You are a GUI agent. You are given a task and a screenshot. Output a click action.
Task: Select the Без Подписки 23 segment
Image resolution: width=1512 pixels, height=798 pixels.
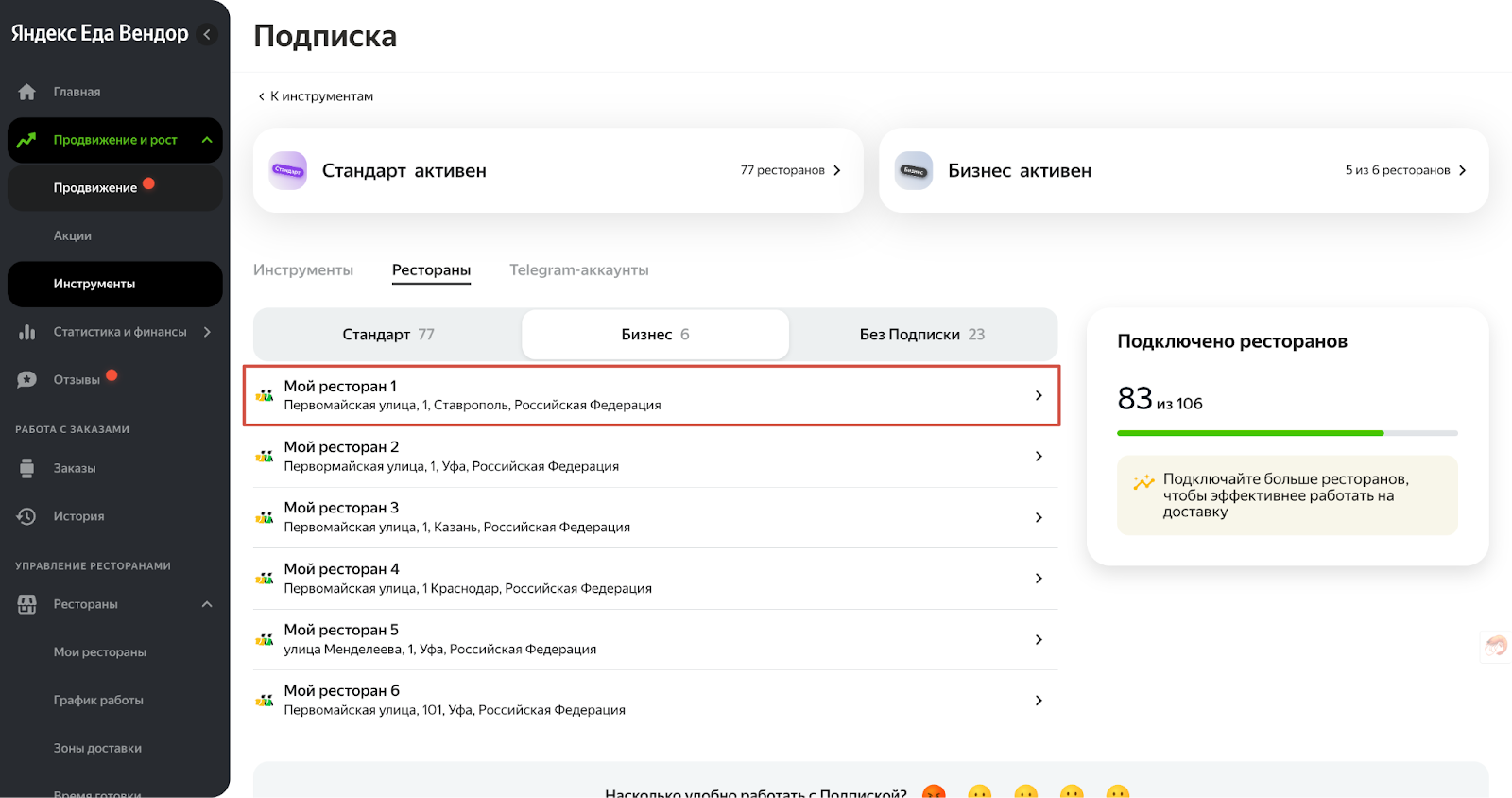pyautogui.click(x=921, y=335)
